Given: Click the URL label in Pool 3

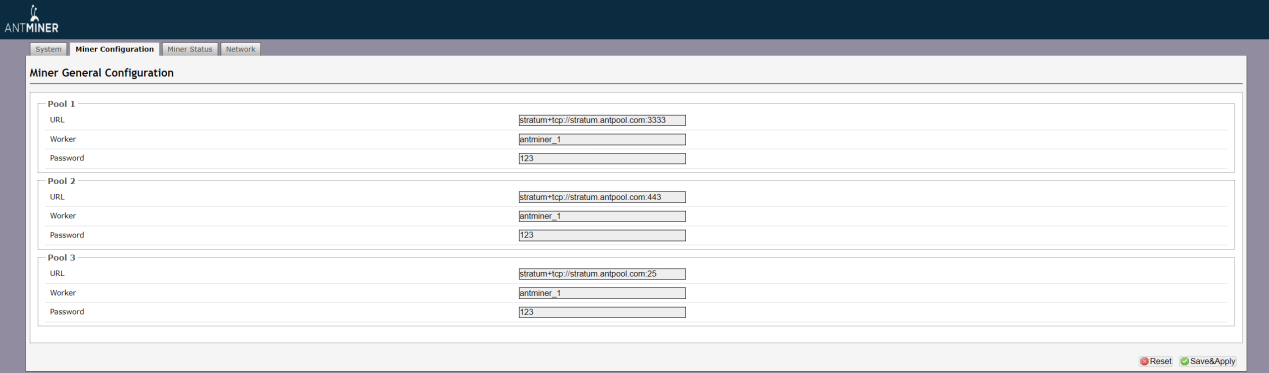Looking at the screenshot, I should point(57,273).
